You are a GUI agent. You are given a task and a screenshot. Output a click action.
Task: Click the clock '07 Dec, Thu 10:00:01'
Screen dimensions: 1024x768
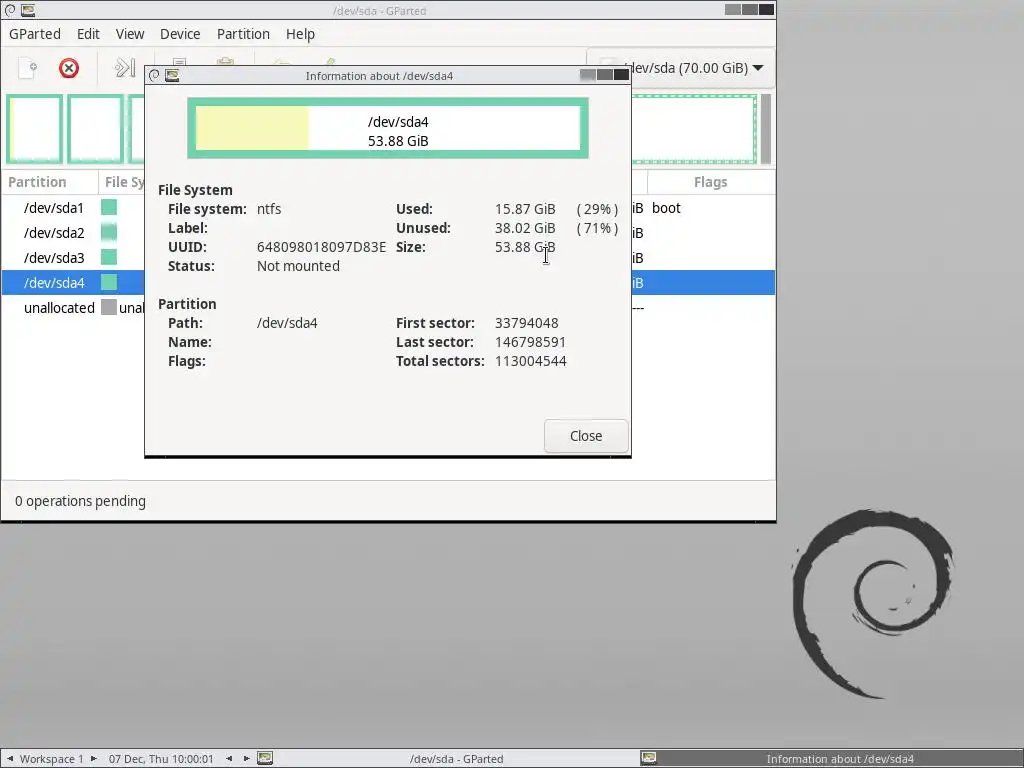tap(161, 759)
